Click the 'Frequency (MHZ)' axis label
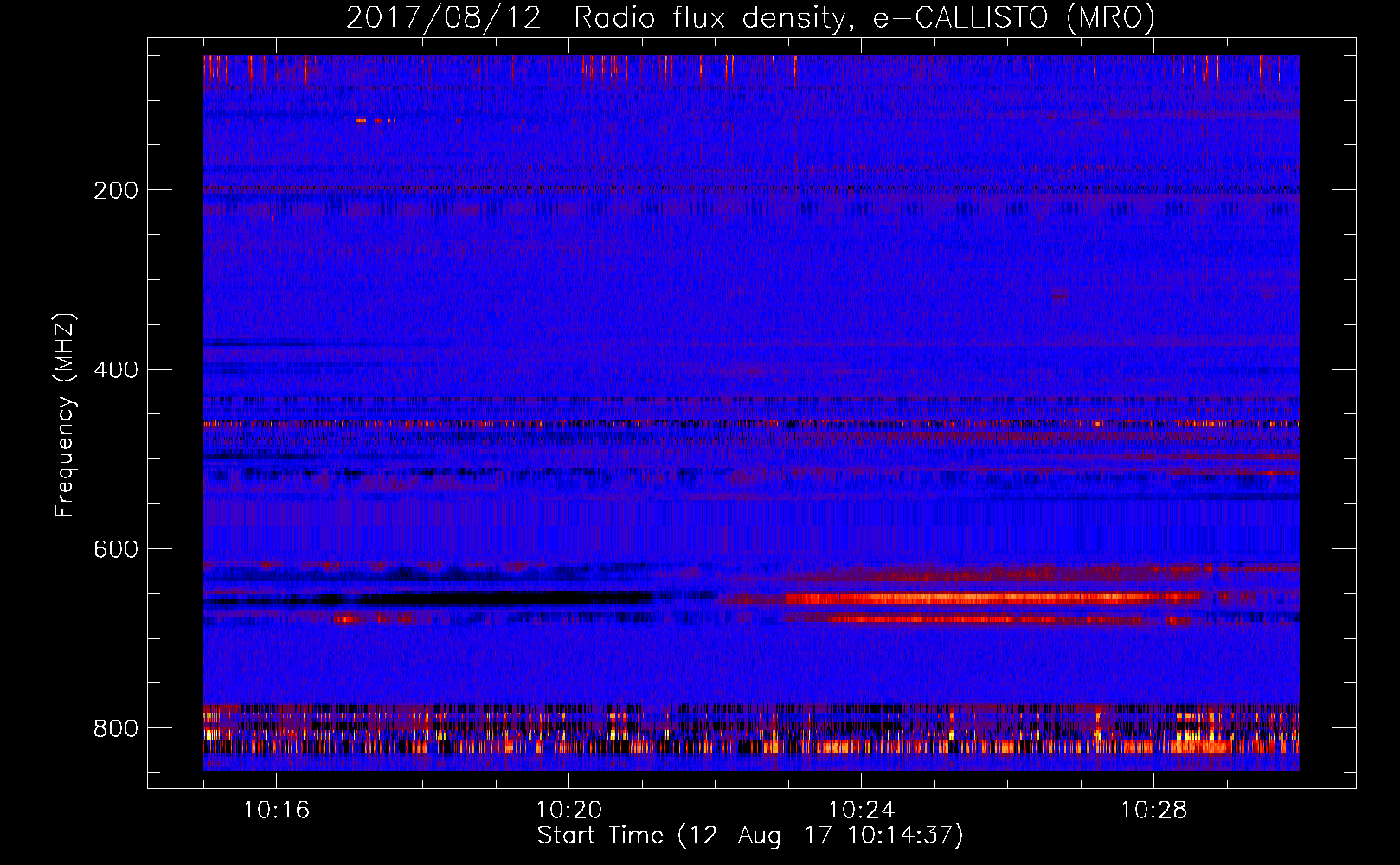 [65, 414]
